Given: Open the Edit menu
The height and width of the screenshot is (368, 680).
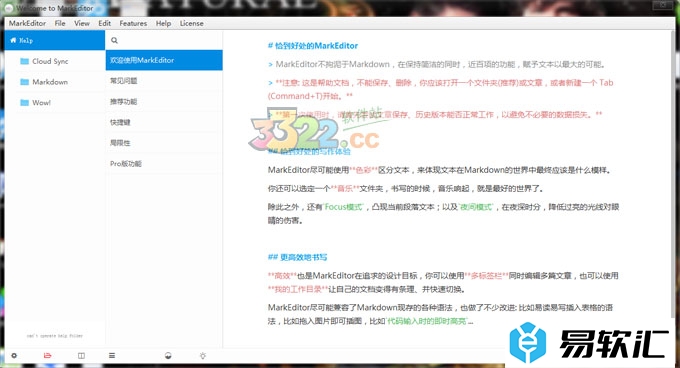Looking at the screenshot, I should click(x=104, y=23).
